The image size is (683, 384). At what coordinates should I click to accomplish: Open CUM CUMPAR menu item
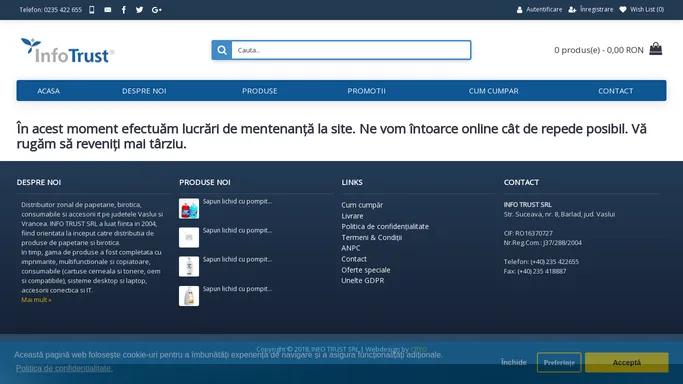494,91
